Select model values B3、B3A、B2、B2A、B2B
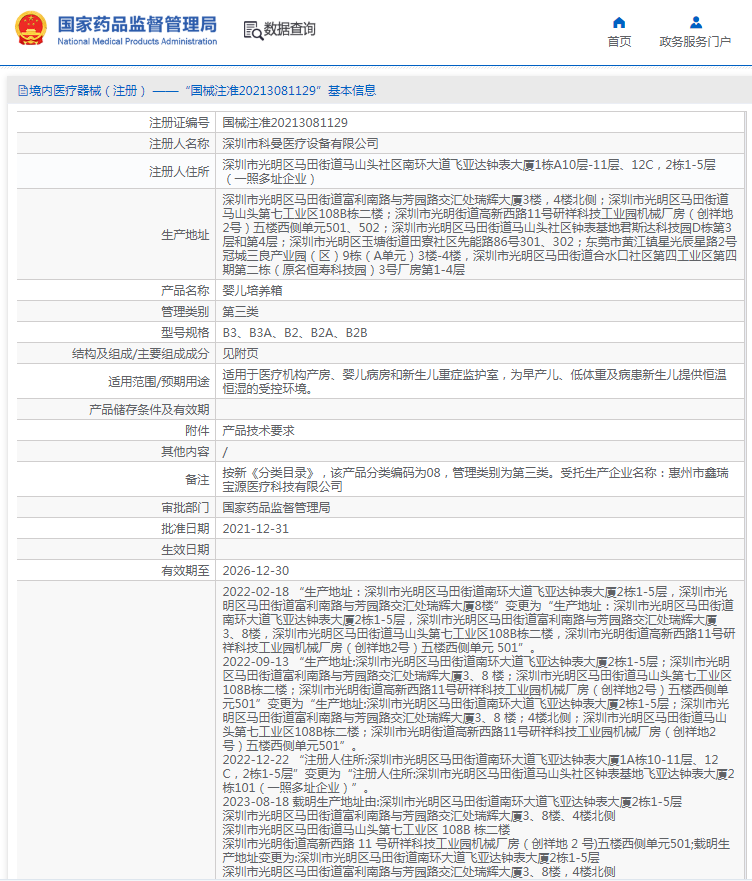Viewport: 752px width, 881px height. (x=295, y=333)
